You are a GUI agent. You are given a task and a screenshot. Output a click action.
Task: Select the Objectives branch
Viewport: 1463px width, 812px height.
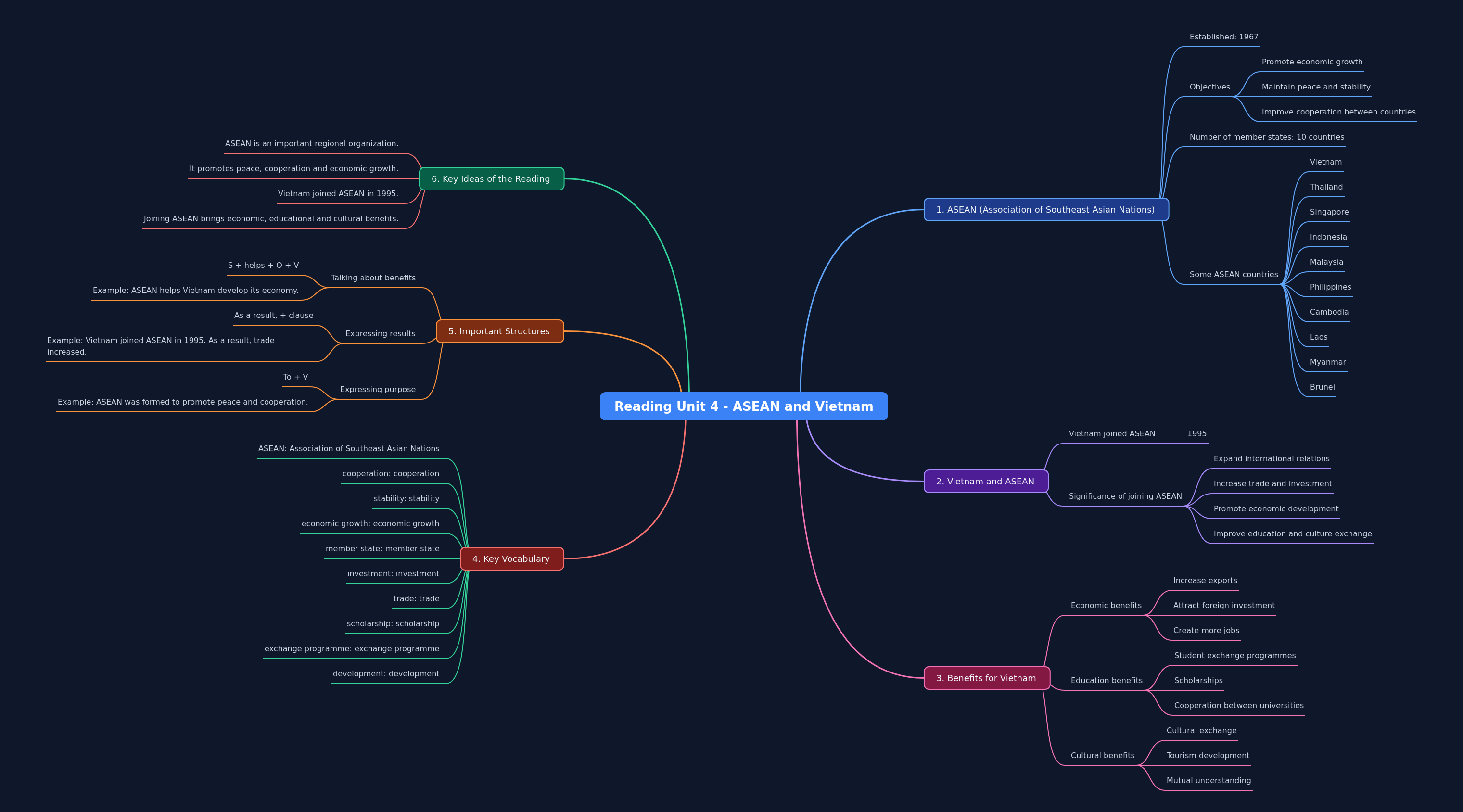click(x=1209, y=87)
